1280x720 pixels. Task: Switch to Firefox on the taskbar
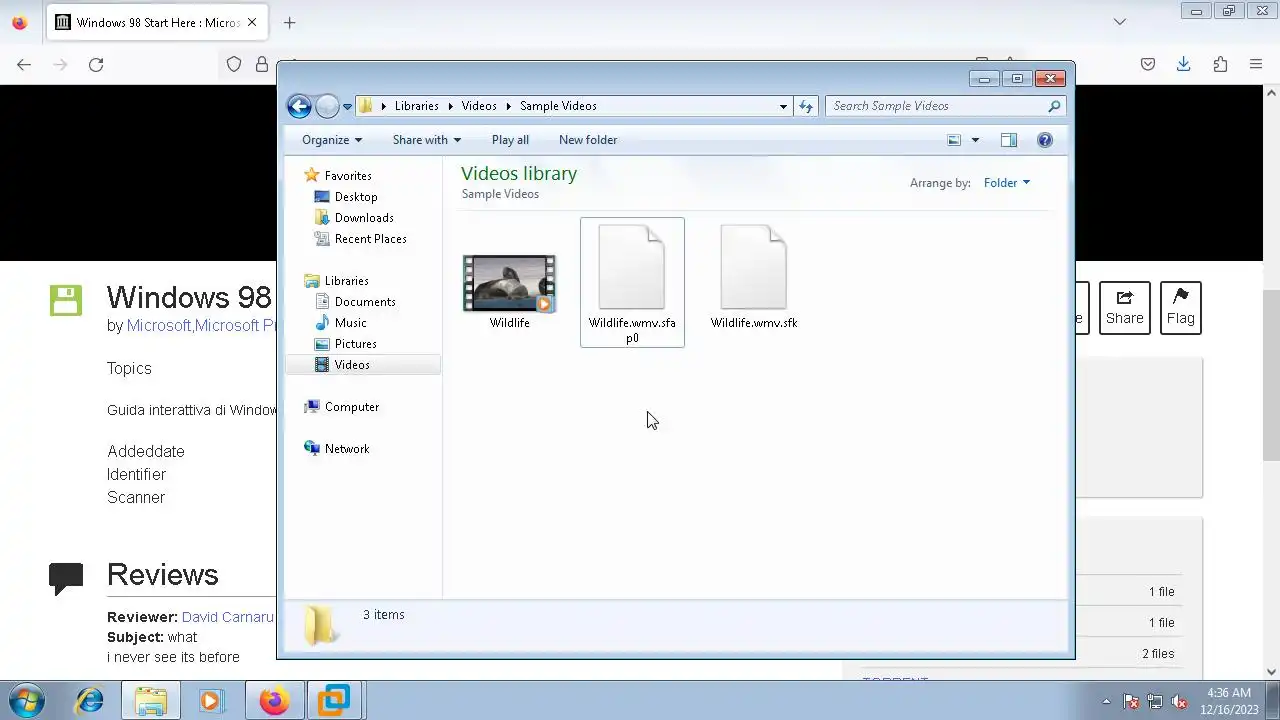[x=273, y=700]
